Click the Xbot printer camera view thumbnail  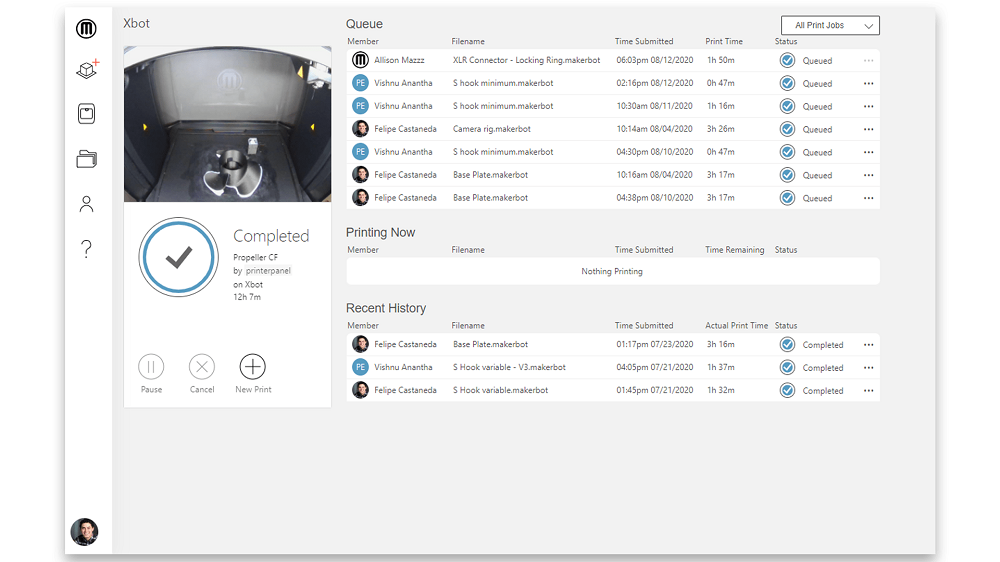pos(228,124)
